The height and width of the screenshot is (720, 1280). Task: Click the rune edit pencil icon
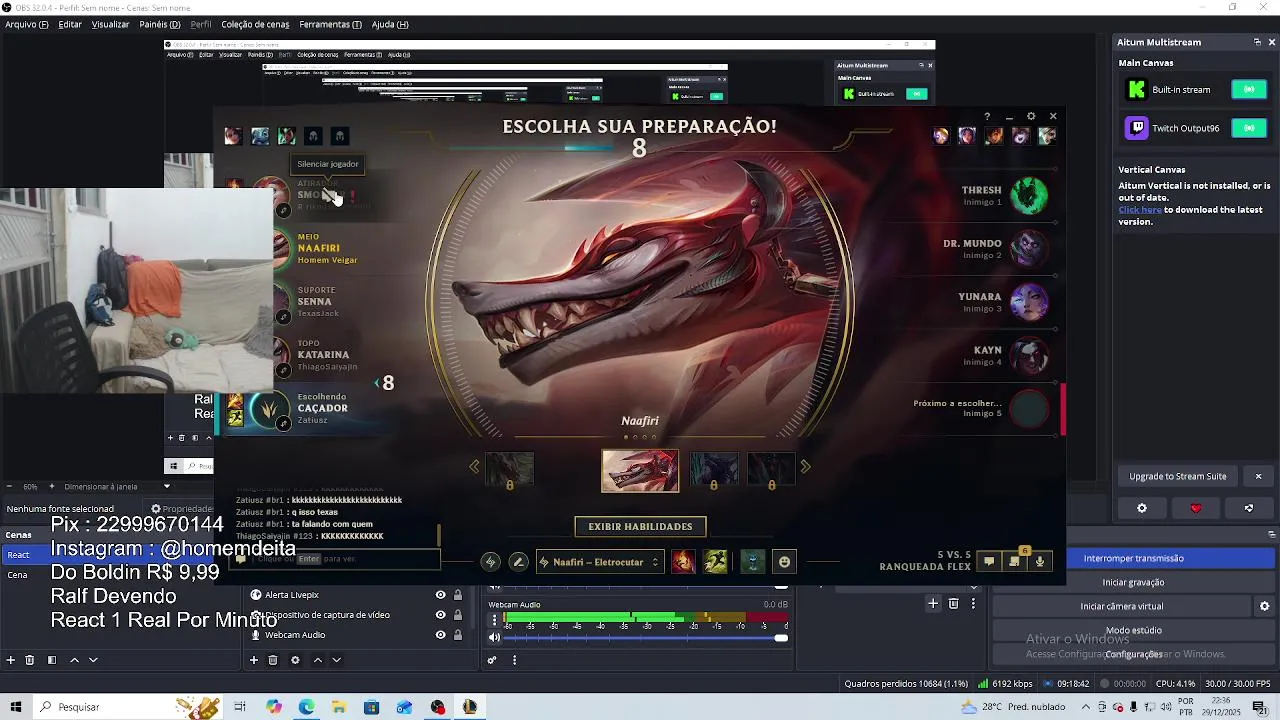pyautogui.click(x=518, y=562)
